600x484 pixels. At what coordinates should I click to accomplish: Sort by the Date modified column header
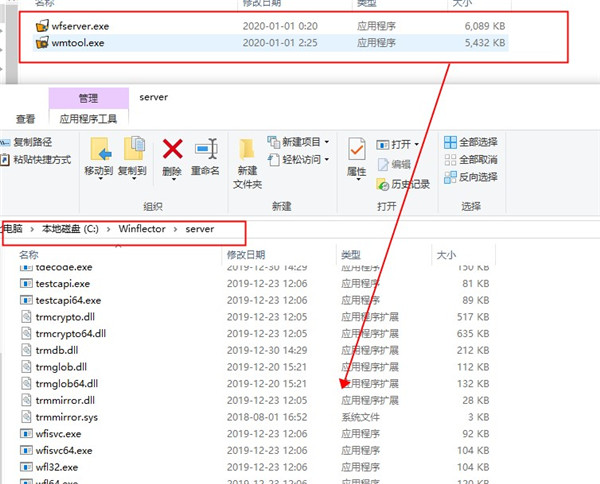(x=246, y=254)
